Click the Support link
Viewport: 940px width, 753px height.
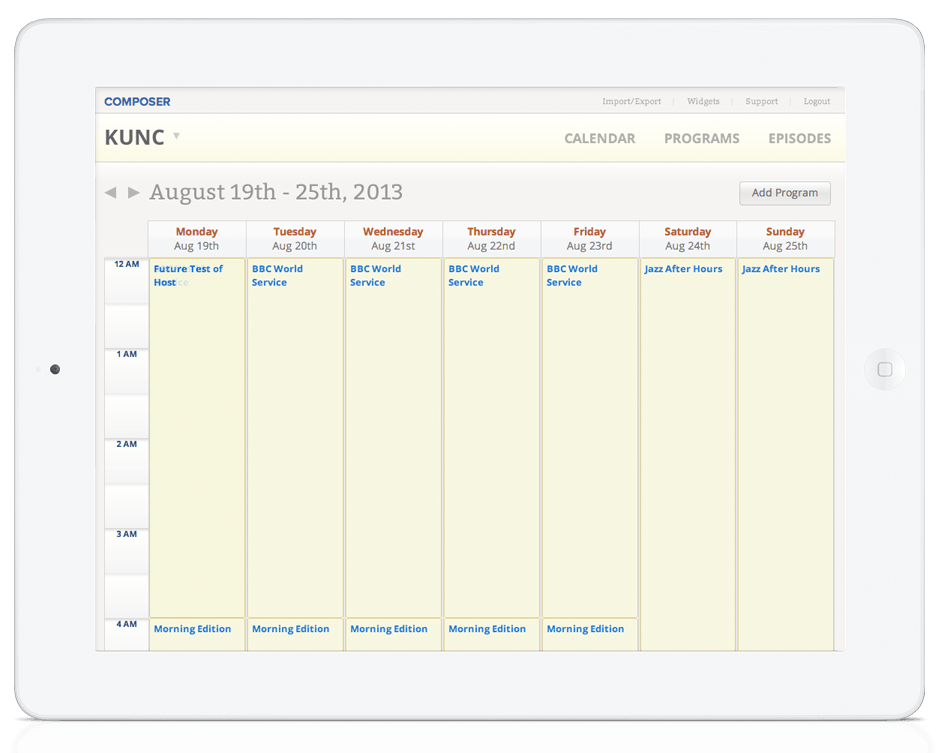pyautogui.click(x=761, y=101)
